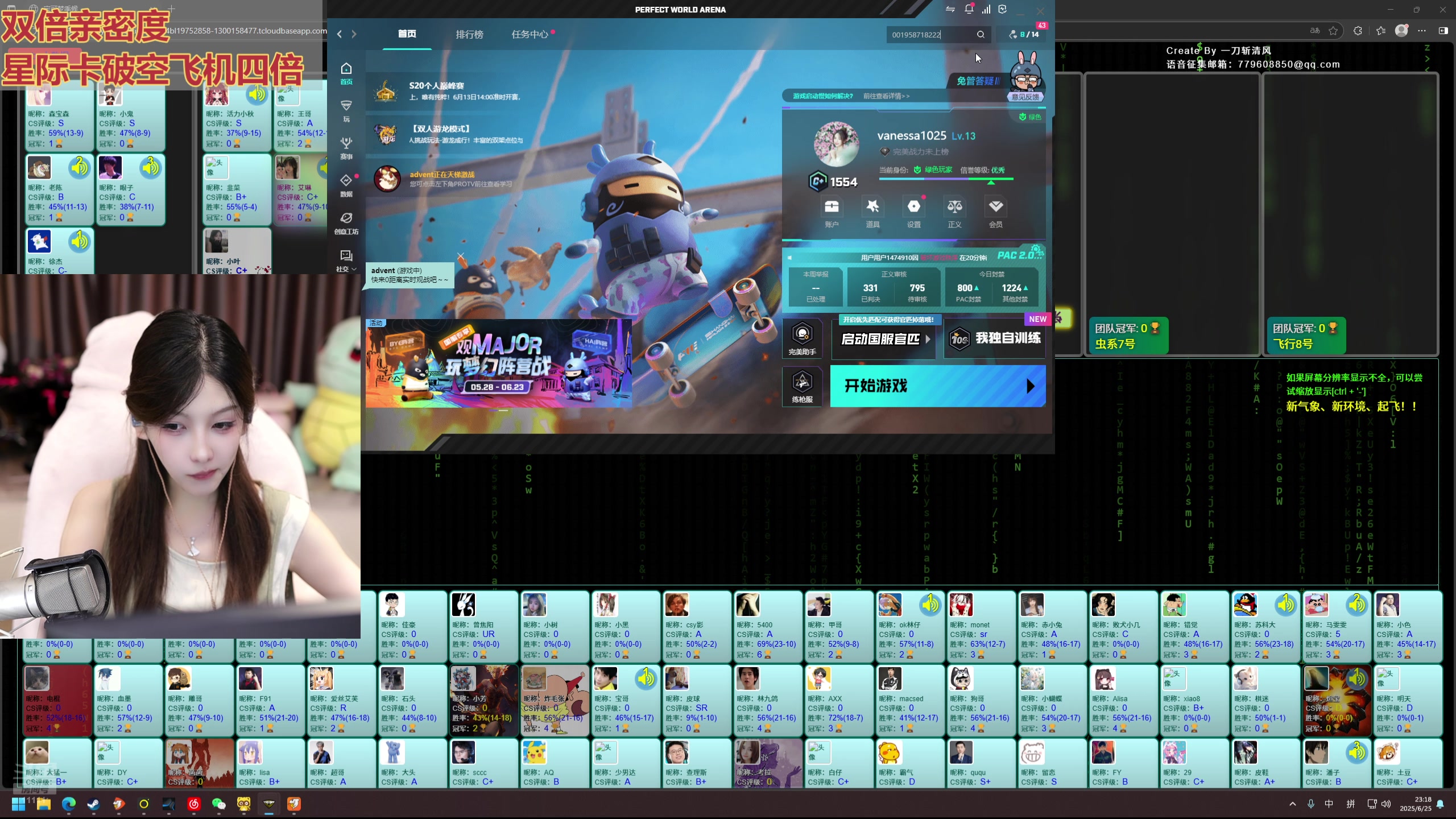Click the 正义审核 331 已判决 stat

[870, 292]
